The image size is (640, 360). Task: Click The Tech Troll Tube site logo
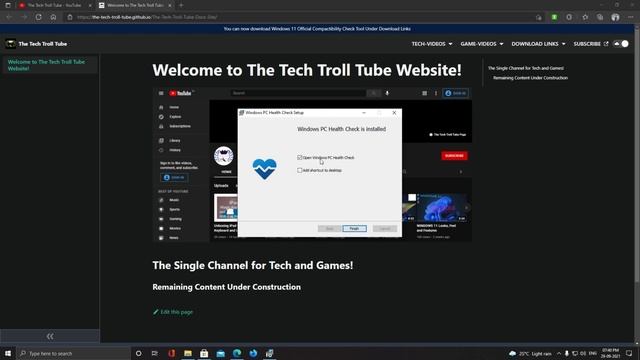tap(11, 44)
